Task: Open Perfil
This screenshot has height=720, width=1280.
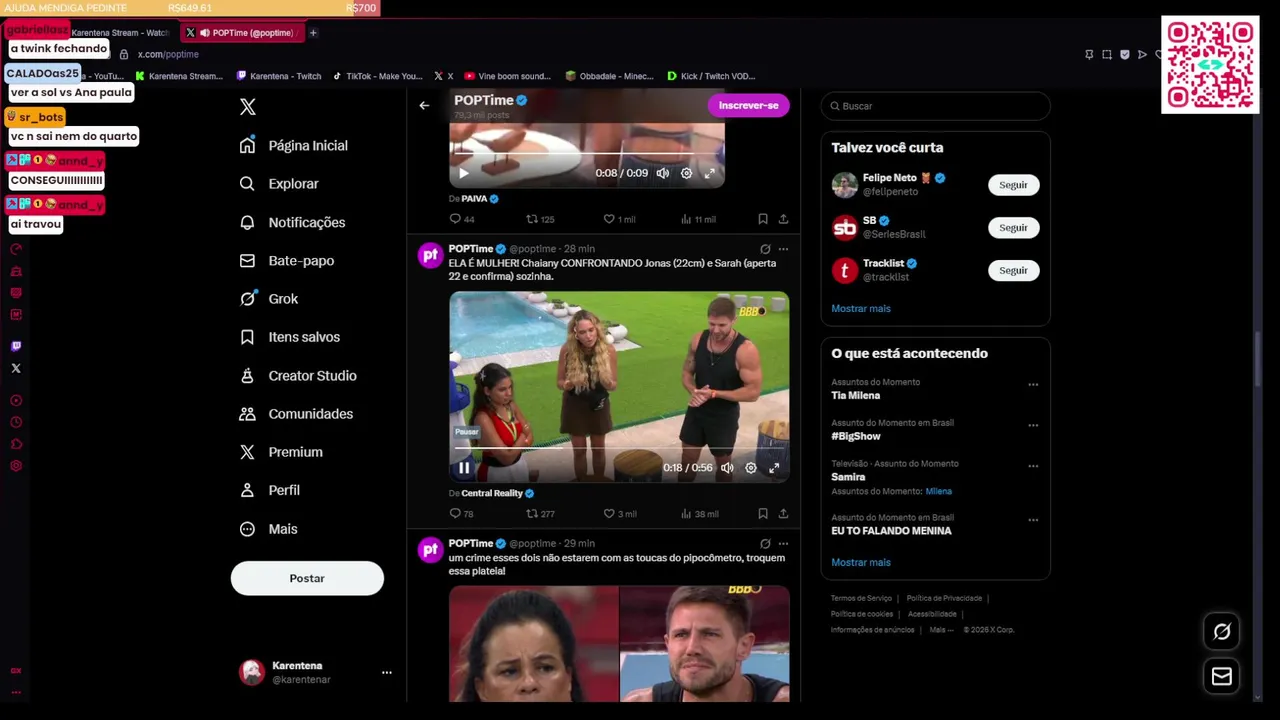Action: [x=270, y=490]
